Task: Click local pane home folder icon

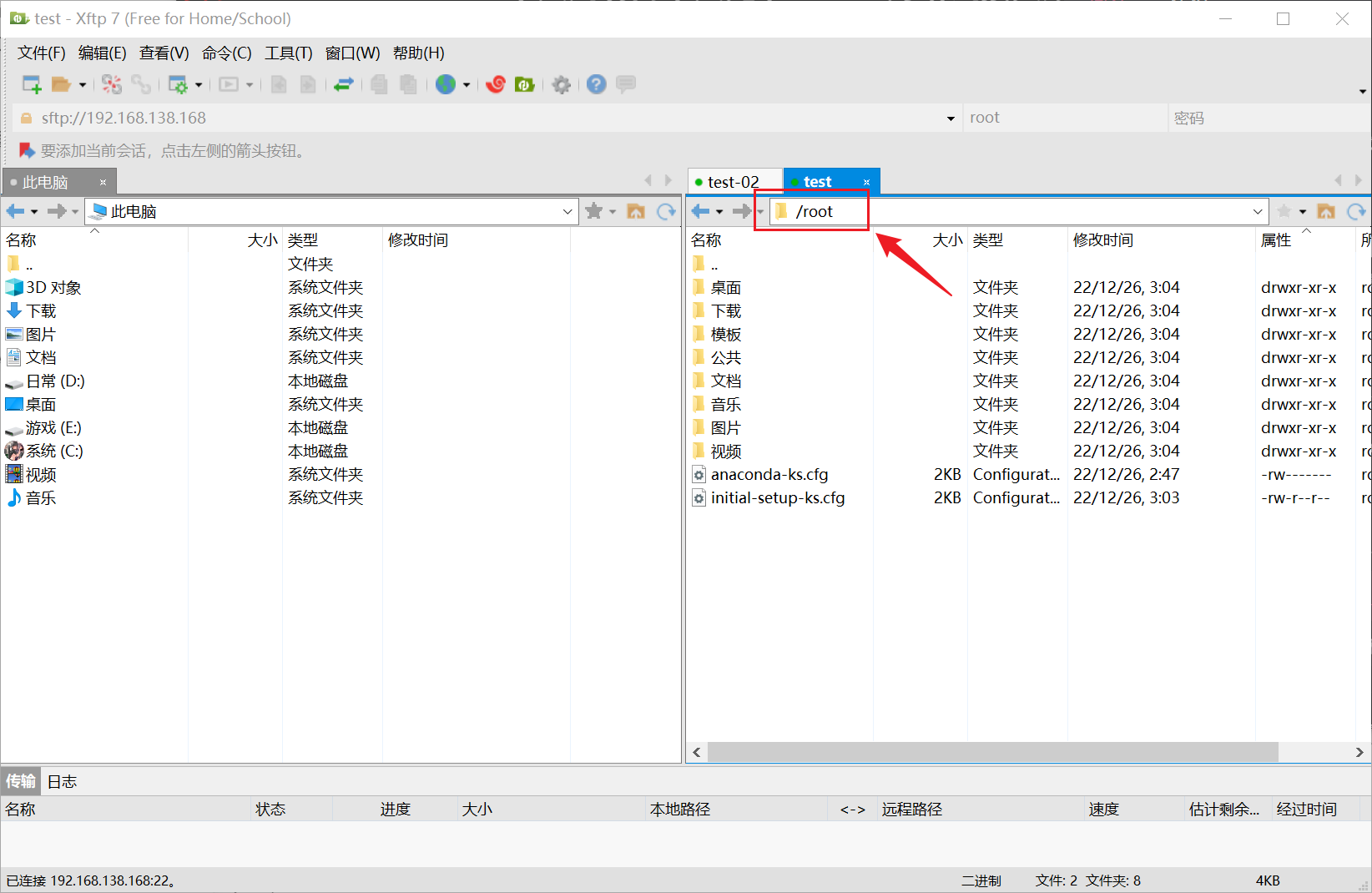Action: [636, 211]
